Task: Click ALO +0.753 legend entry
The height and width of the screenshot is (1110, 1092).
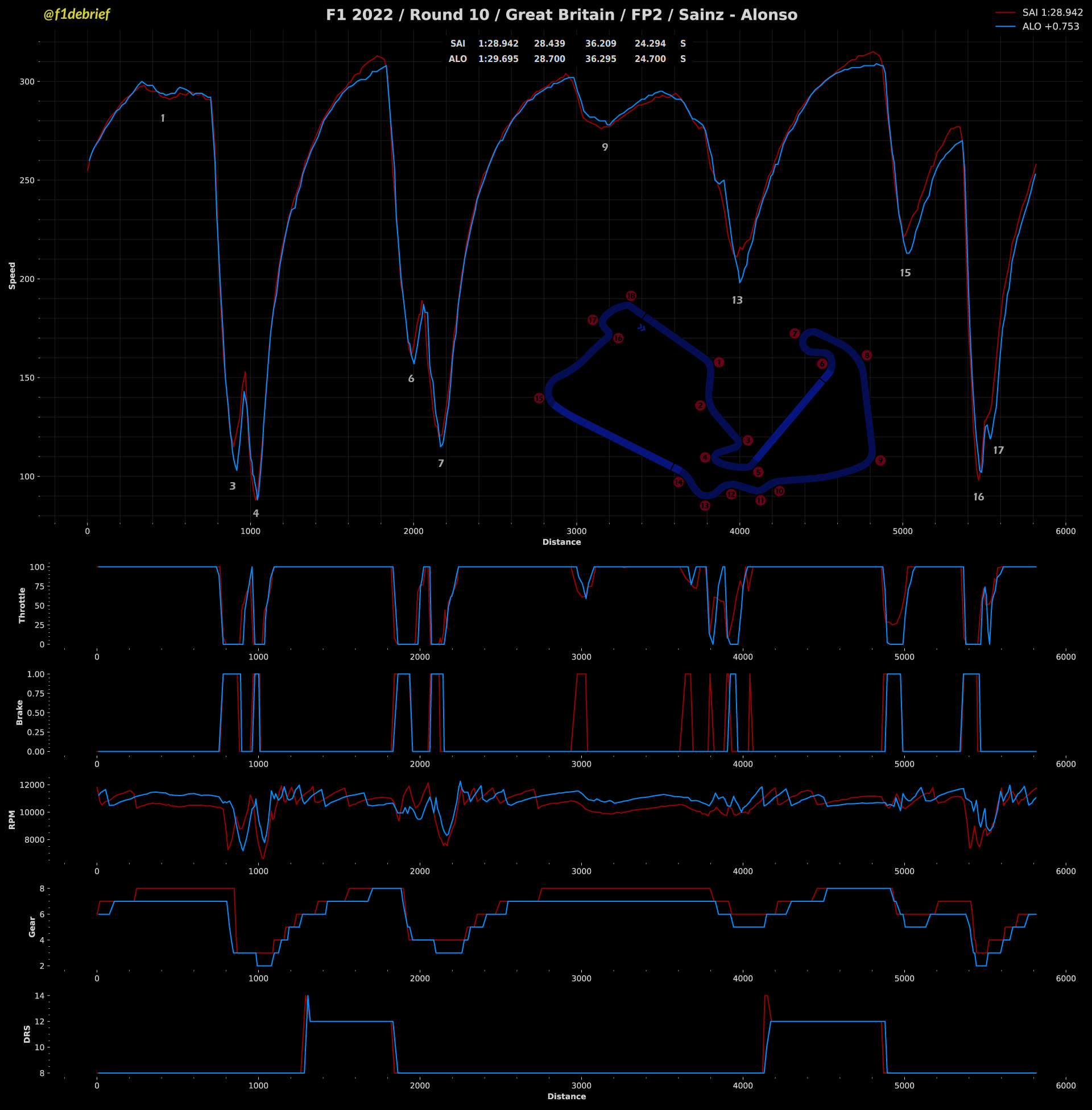Action: 1050,26
